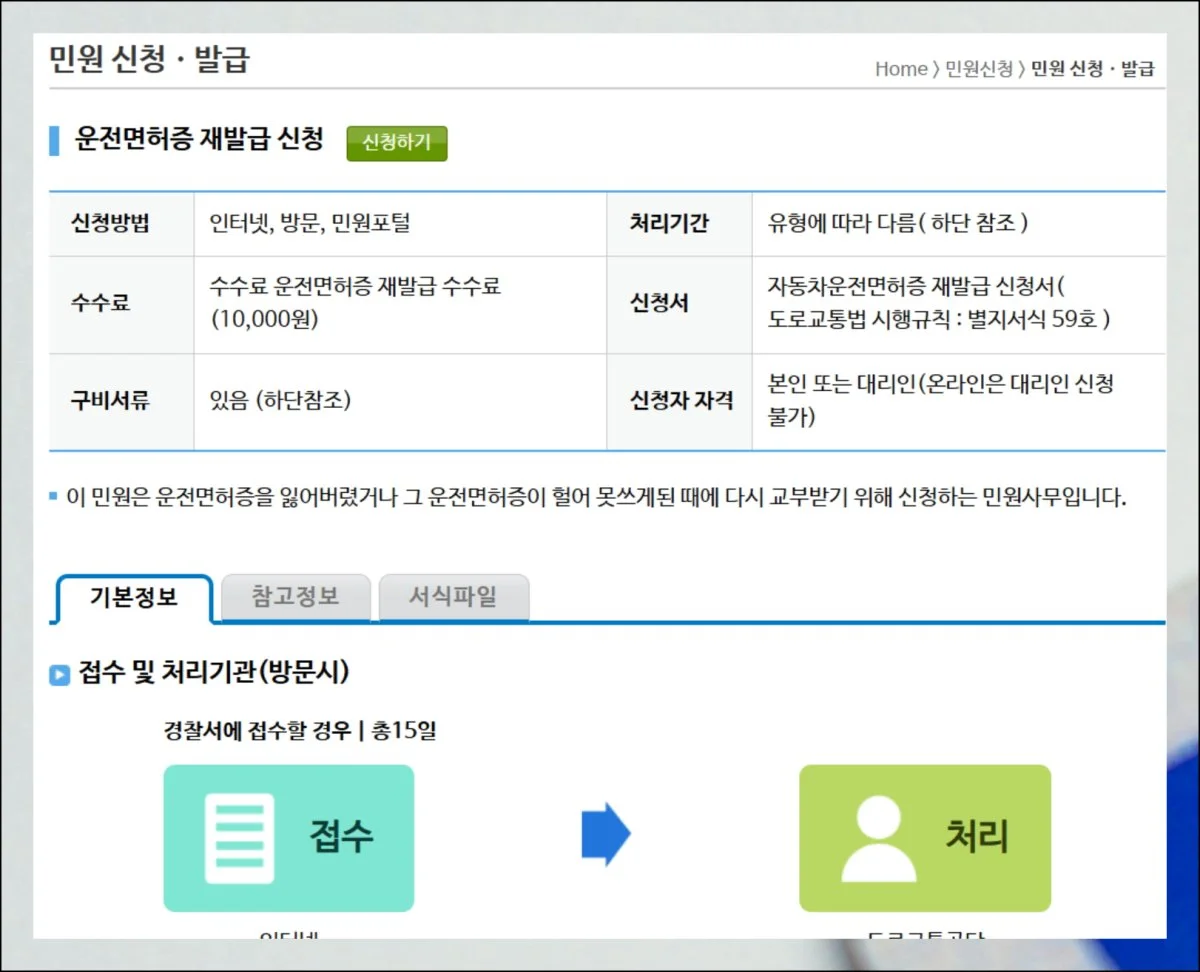Open the 서식파일 tab
The width and height of the screenshot is (1200, 972).
[x=453, y=597]
